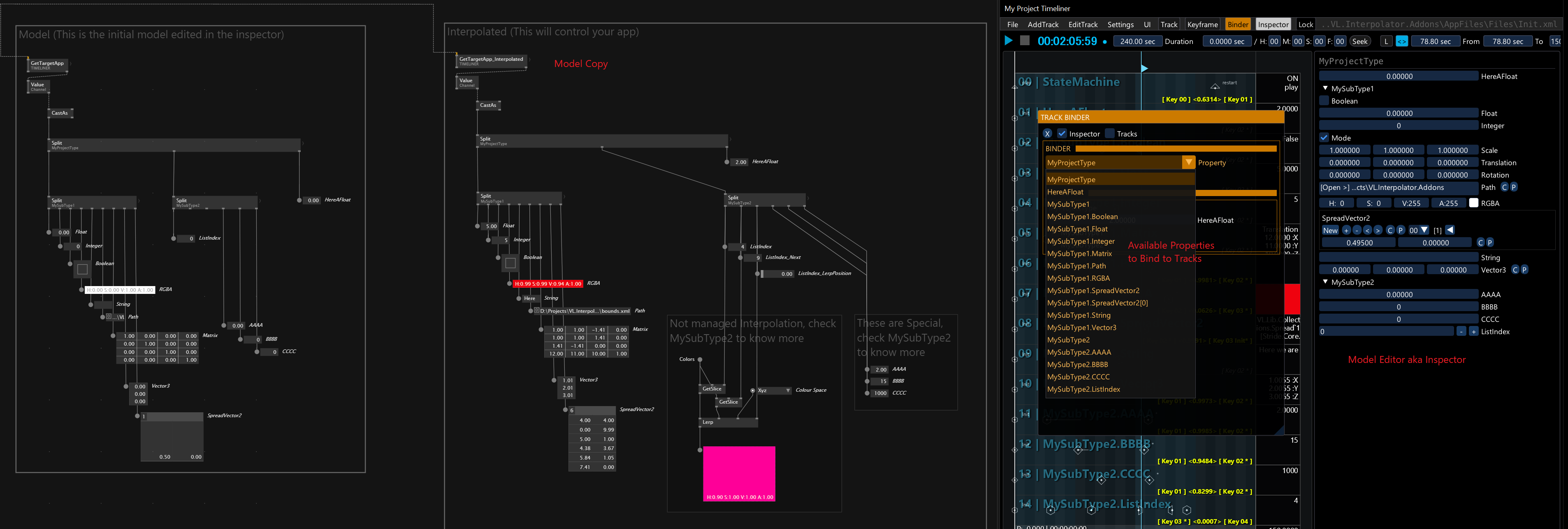Toggle the Inspector panel button
The height and width of the screenshot is (529, 1568).
[1273, 24]
